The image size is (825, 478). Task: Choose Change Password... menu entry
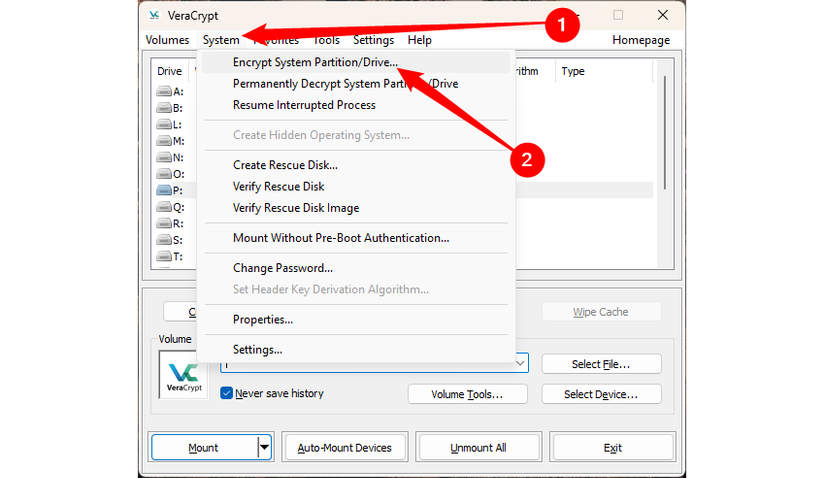(x=356, y=268)
